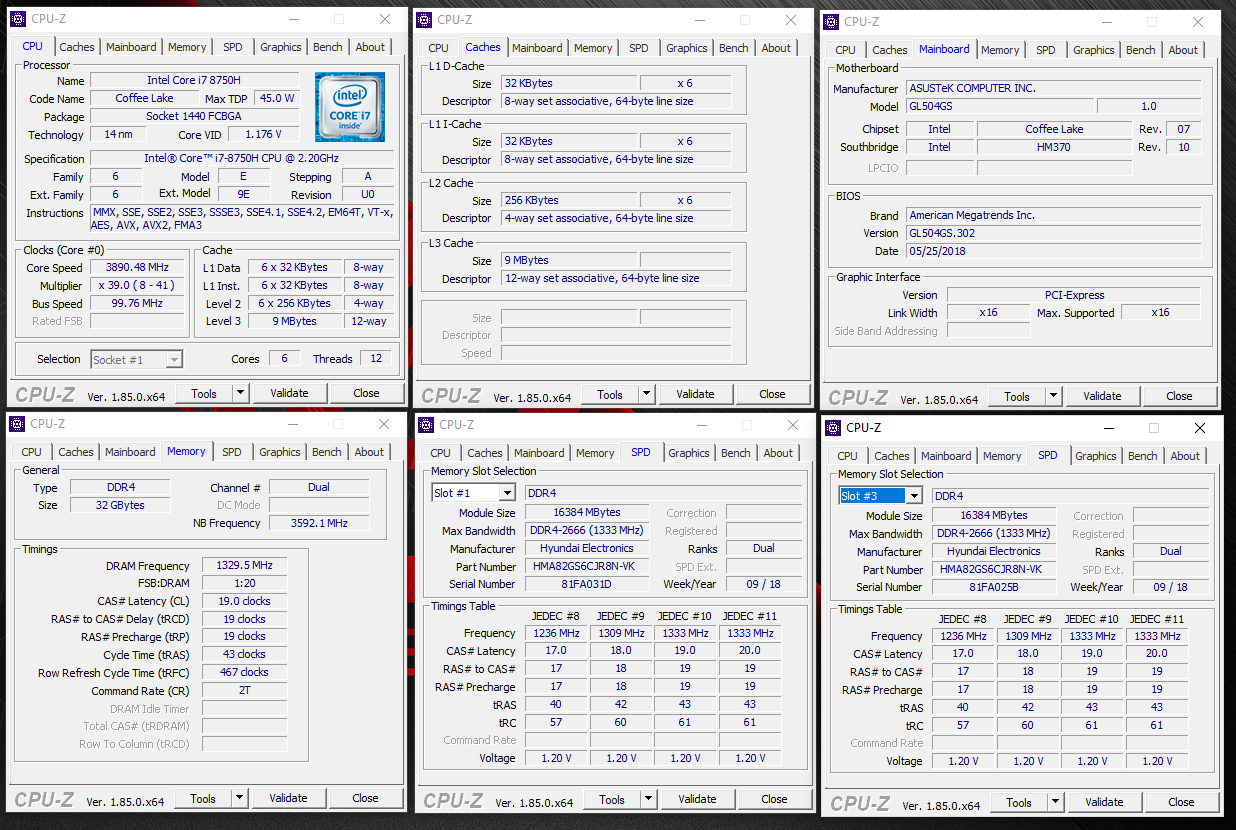This screenshot has height=830, width=1236.
Task: Switch to Caches tab in Slot #1 SPD window
Action: point(485,453)
